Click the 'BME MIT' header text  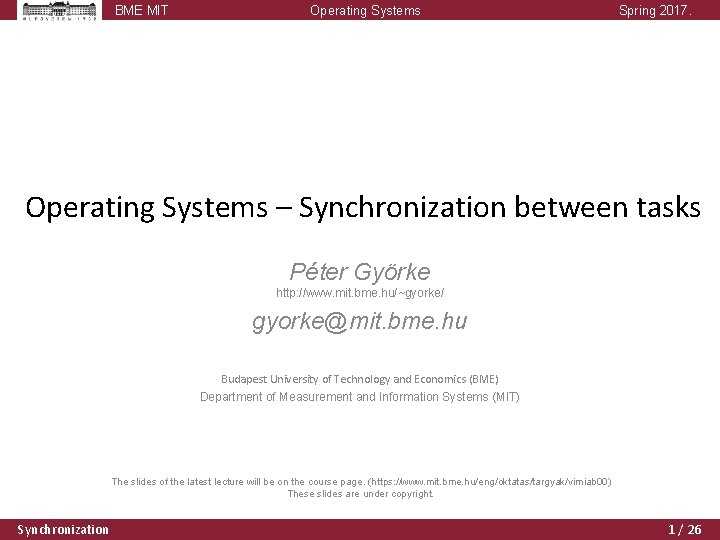(141, 10)
